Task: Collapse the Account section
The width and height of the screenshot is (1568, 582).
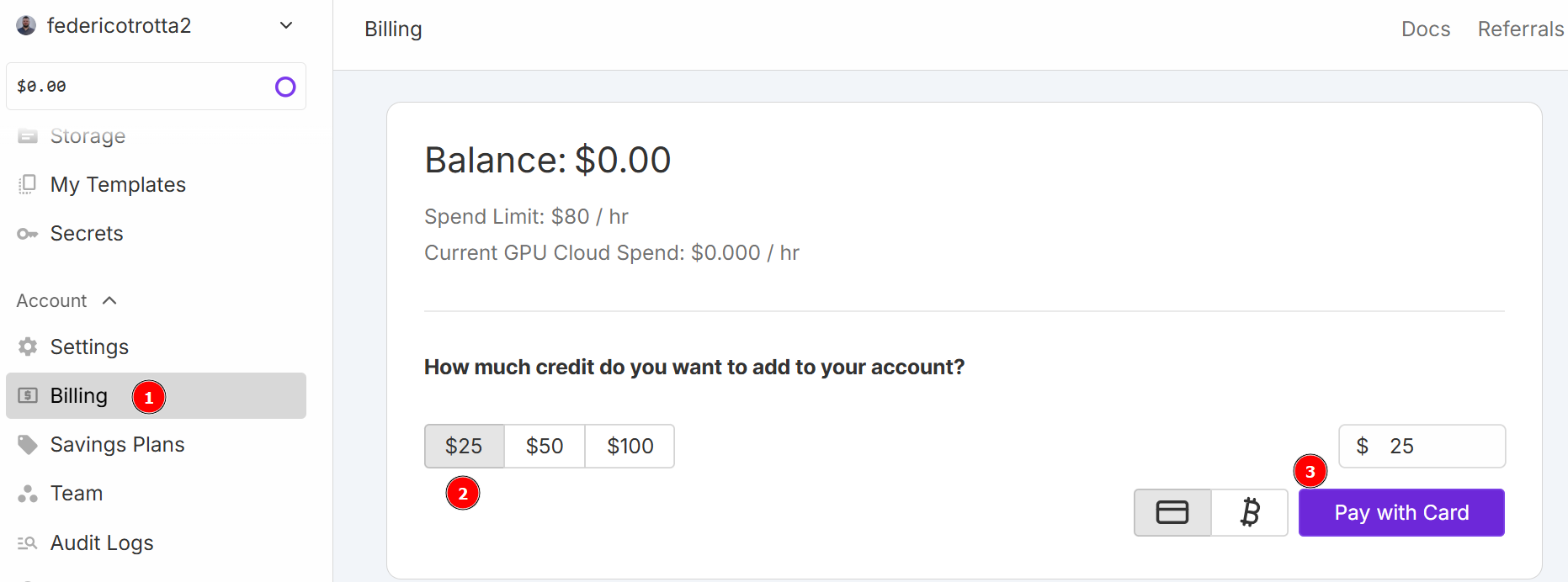Action: click(109, 300)
